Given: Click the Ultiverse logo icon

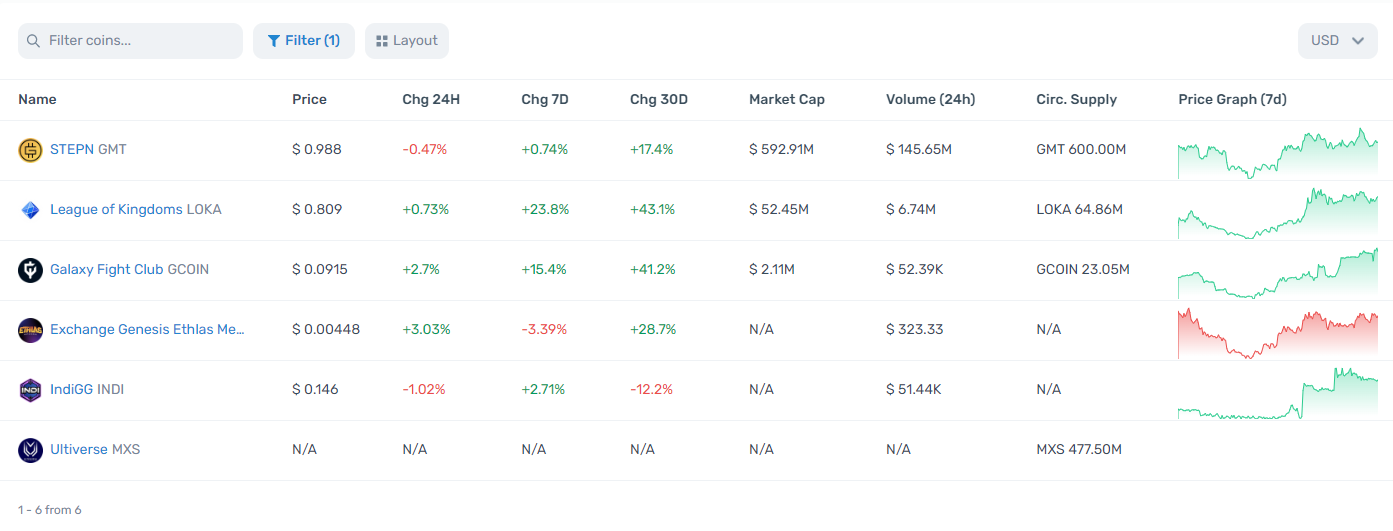Looking at the screenshot, I should point(30,450).
